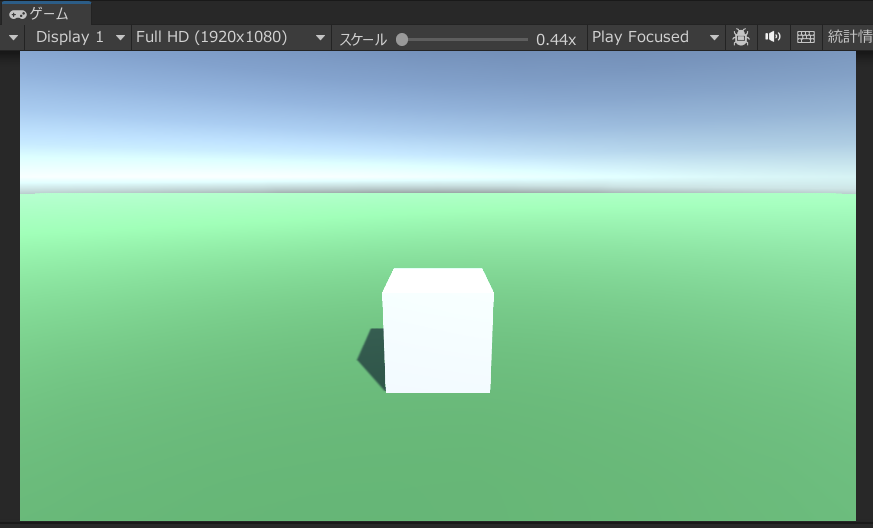This screenshot has width=873, height=528.
Task: Click the white cube in the game view
Action: click(x=438, y=331)
